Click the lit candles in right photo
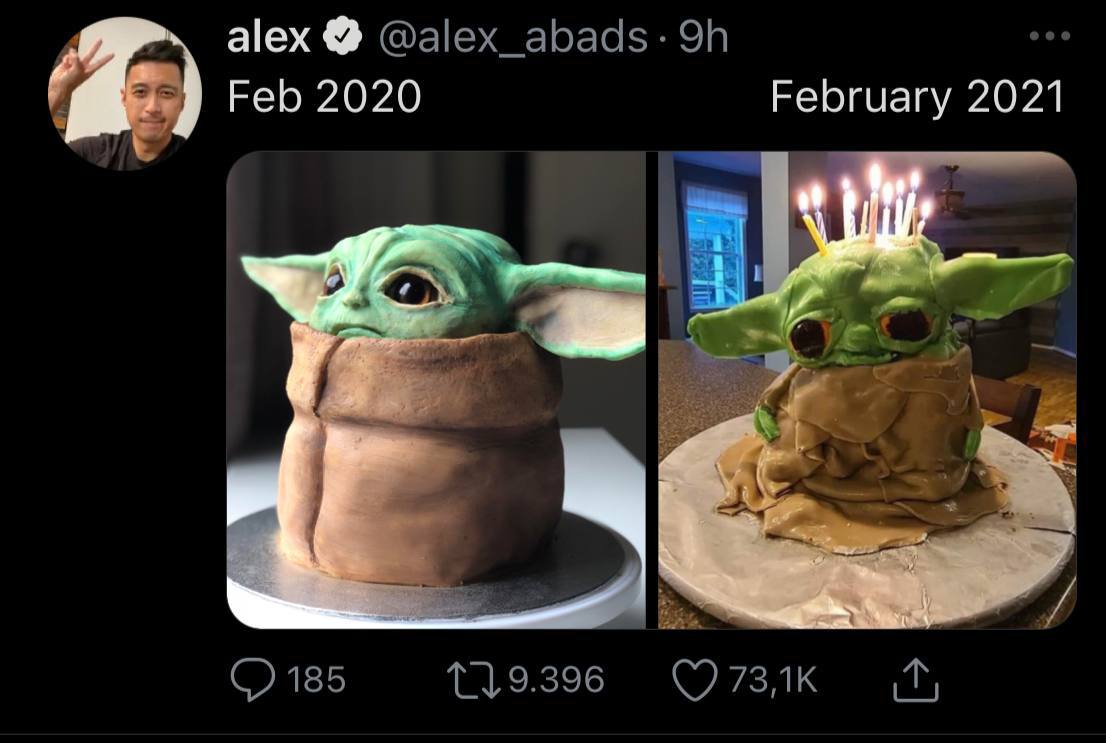The height and width of the screenshot is (743, 1106). 864,205
